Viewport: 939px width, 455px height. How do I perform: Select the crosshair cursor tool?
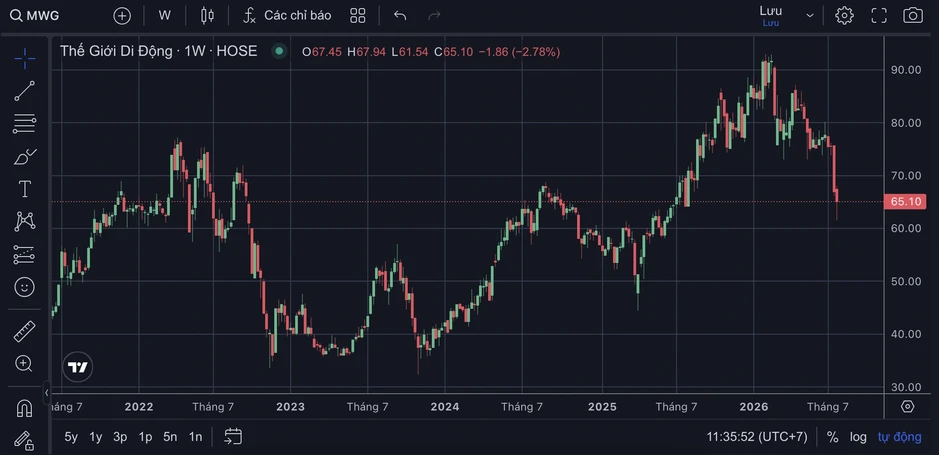click(x=25, y=59)
